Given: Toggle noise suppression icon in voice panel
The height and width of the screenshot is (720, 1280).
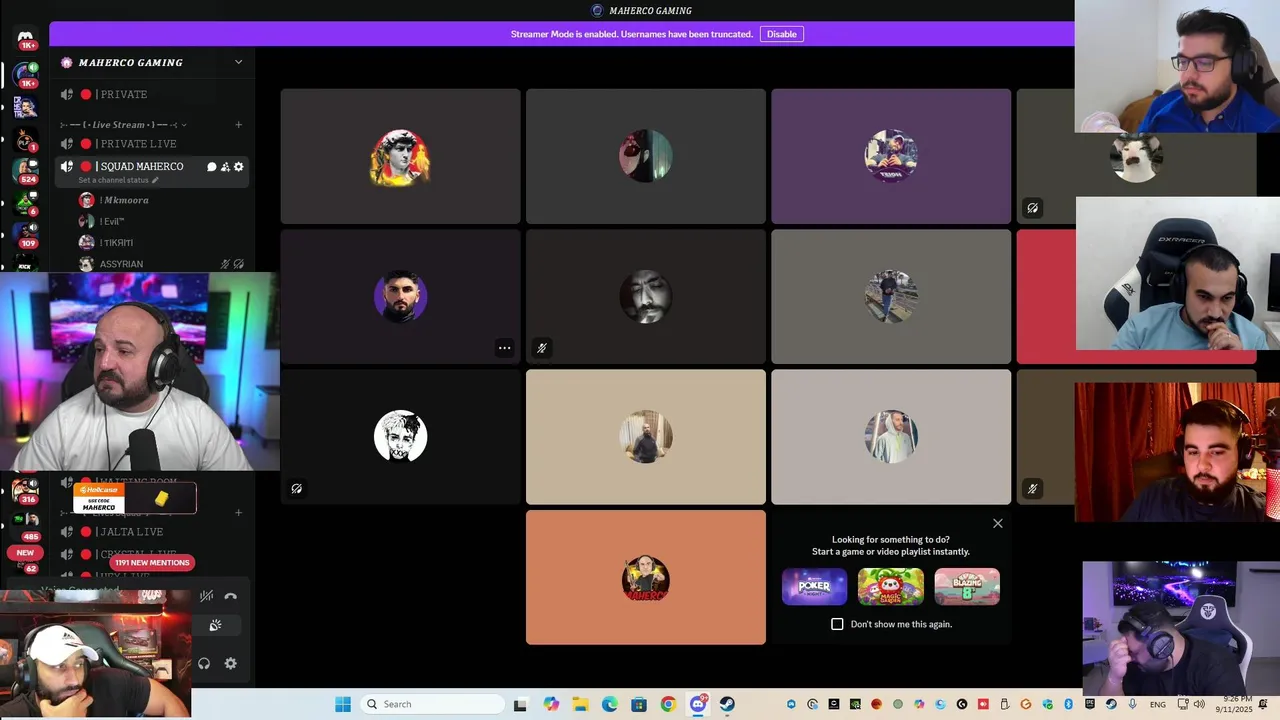Looking at the screenshot, I should [206, 596].
